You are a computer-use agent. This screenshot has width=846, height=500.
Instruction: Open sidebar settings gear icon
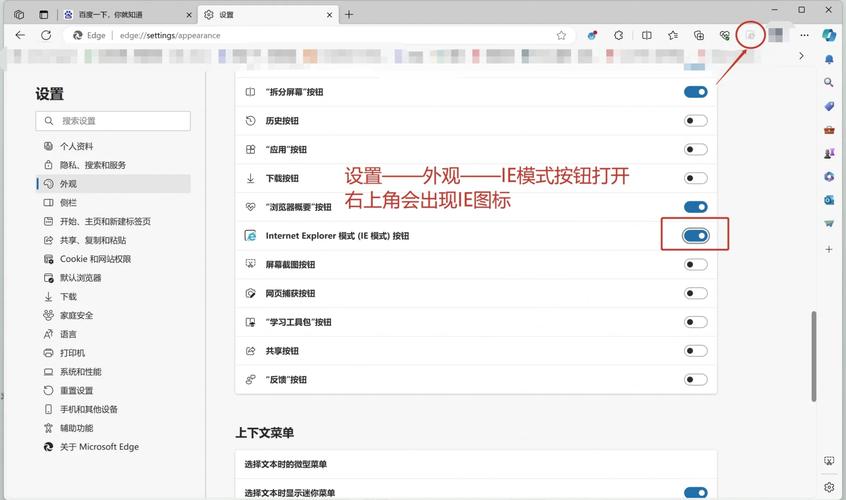[x=829, y=487]
